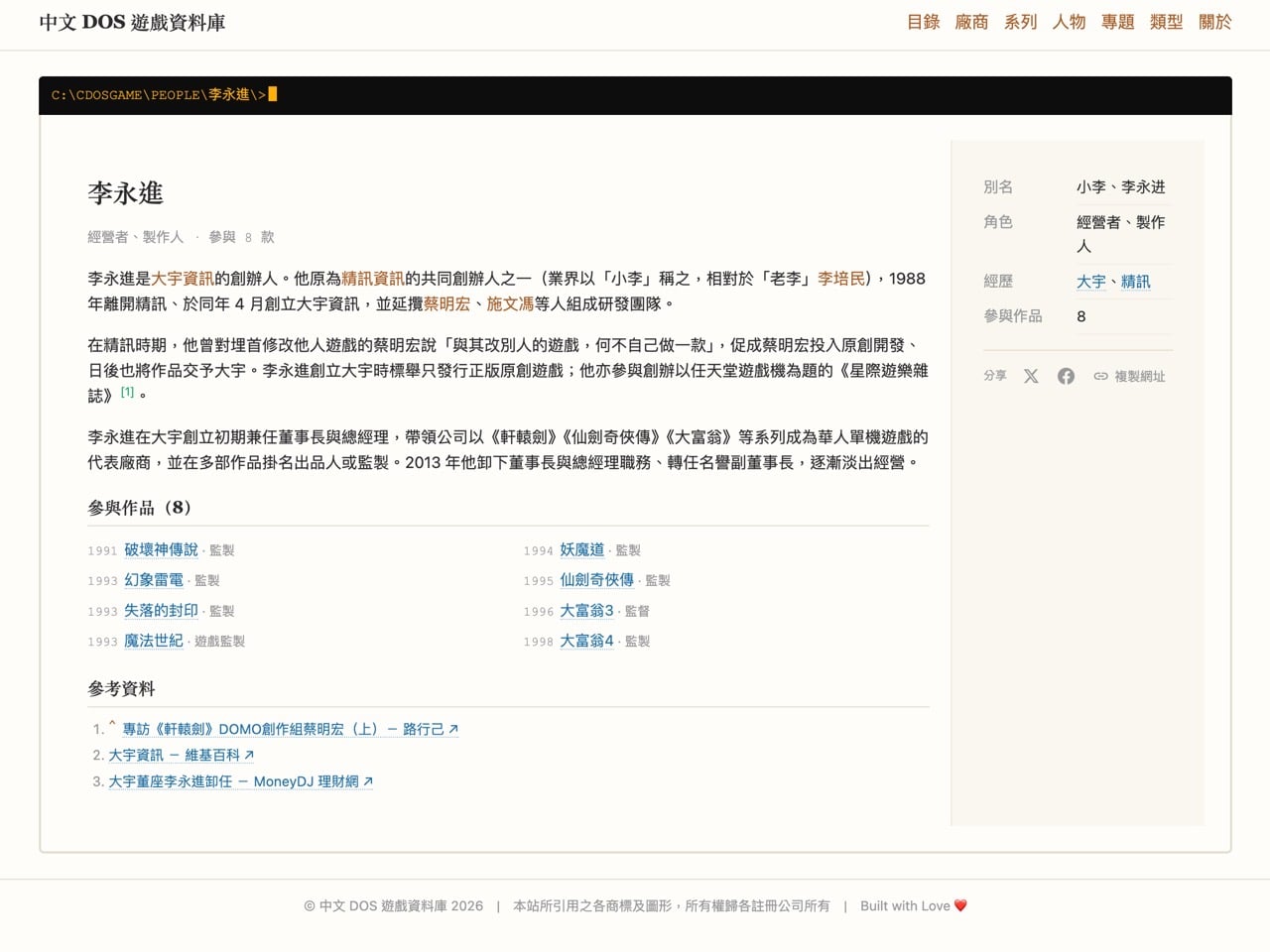Copy page URL with 複製網址

click(1129, 376)
